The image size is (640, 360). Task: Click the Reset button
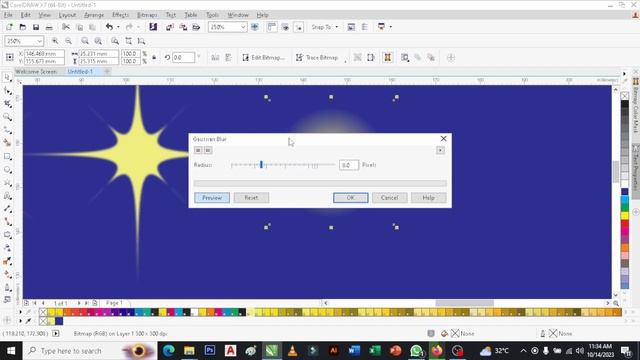point(251,198)
